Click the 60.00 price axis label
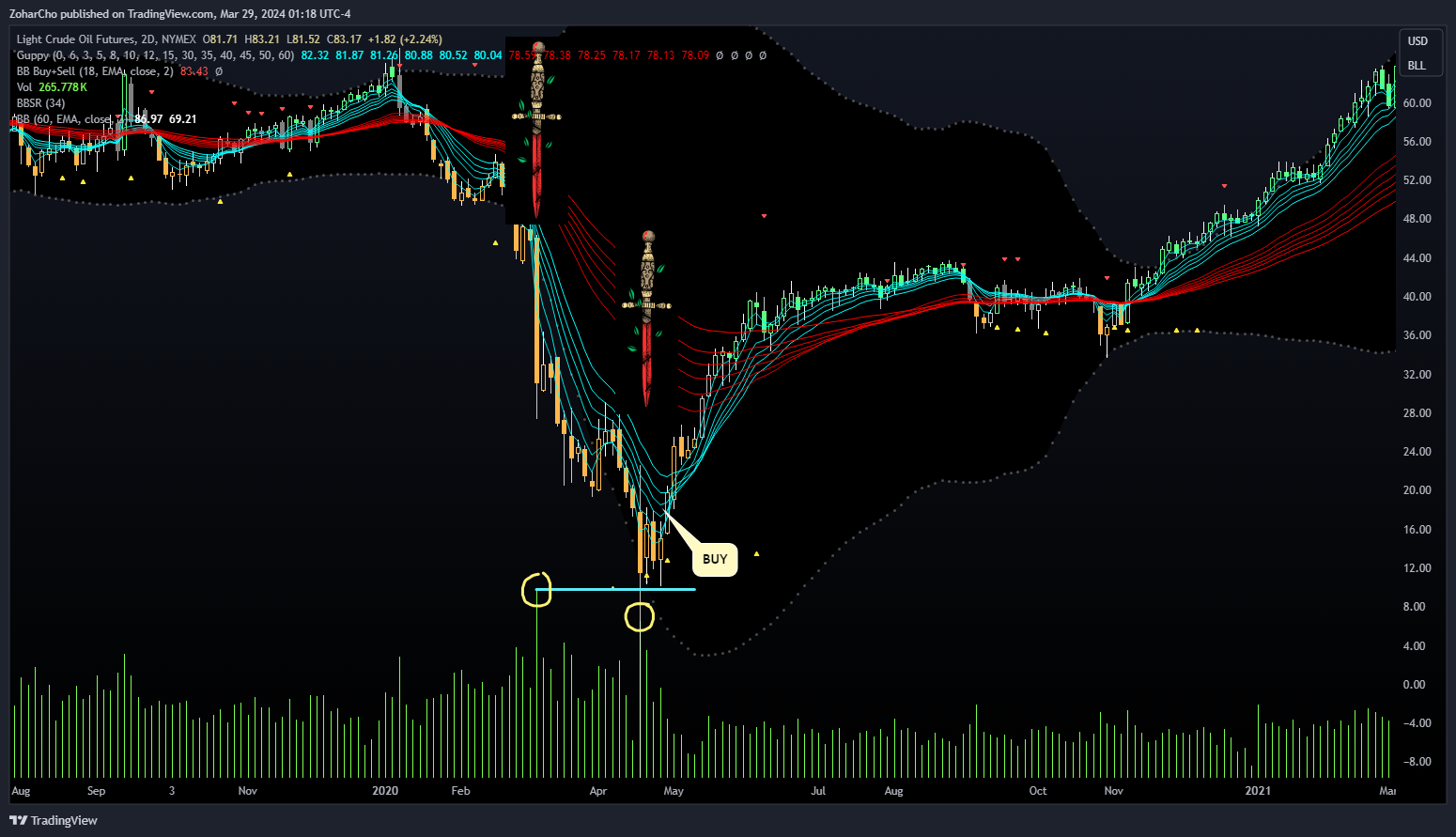The image size is (1456, 837). point(1417,103)
